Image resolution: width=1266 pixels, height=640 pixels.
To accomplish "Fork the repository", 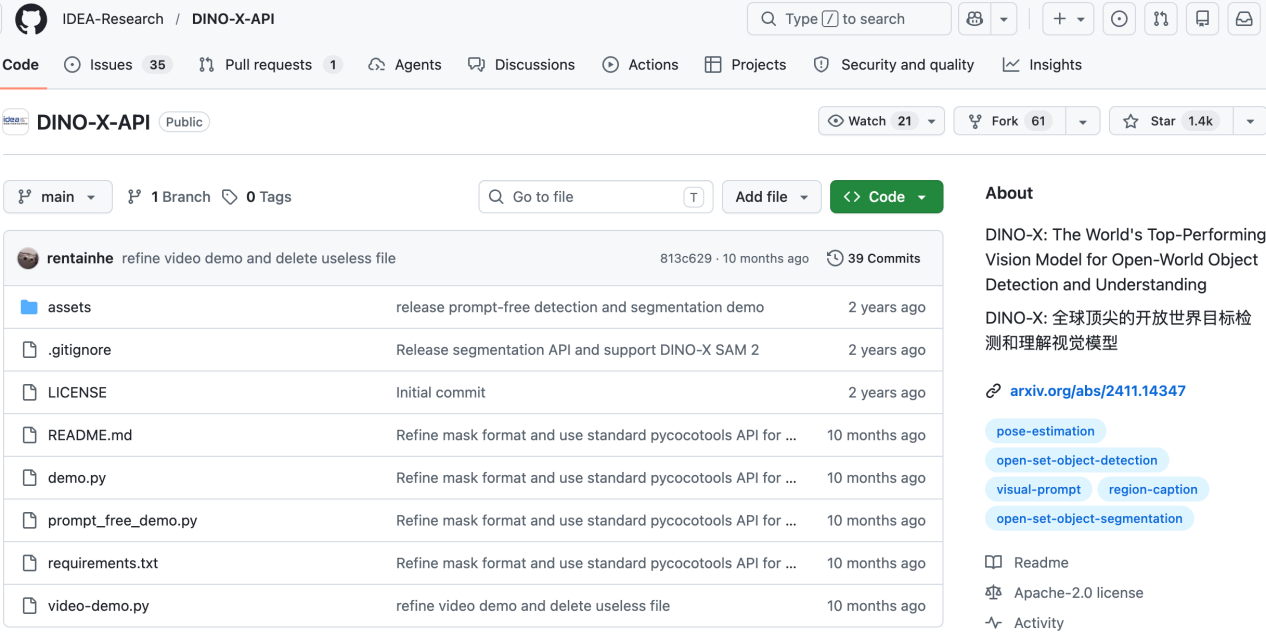I will pyautogui.click(x=1006, y=121).
